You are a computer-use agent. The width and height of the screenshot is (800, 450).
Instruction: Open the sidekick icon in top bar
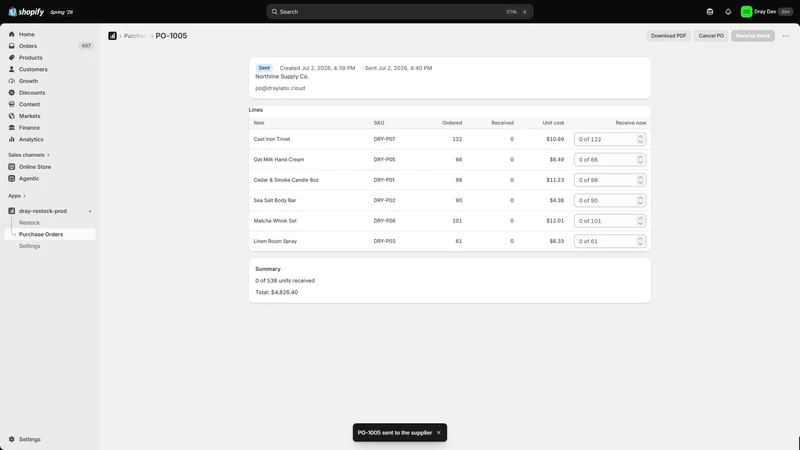tap(710, 12)
